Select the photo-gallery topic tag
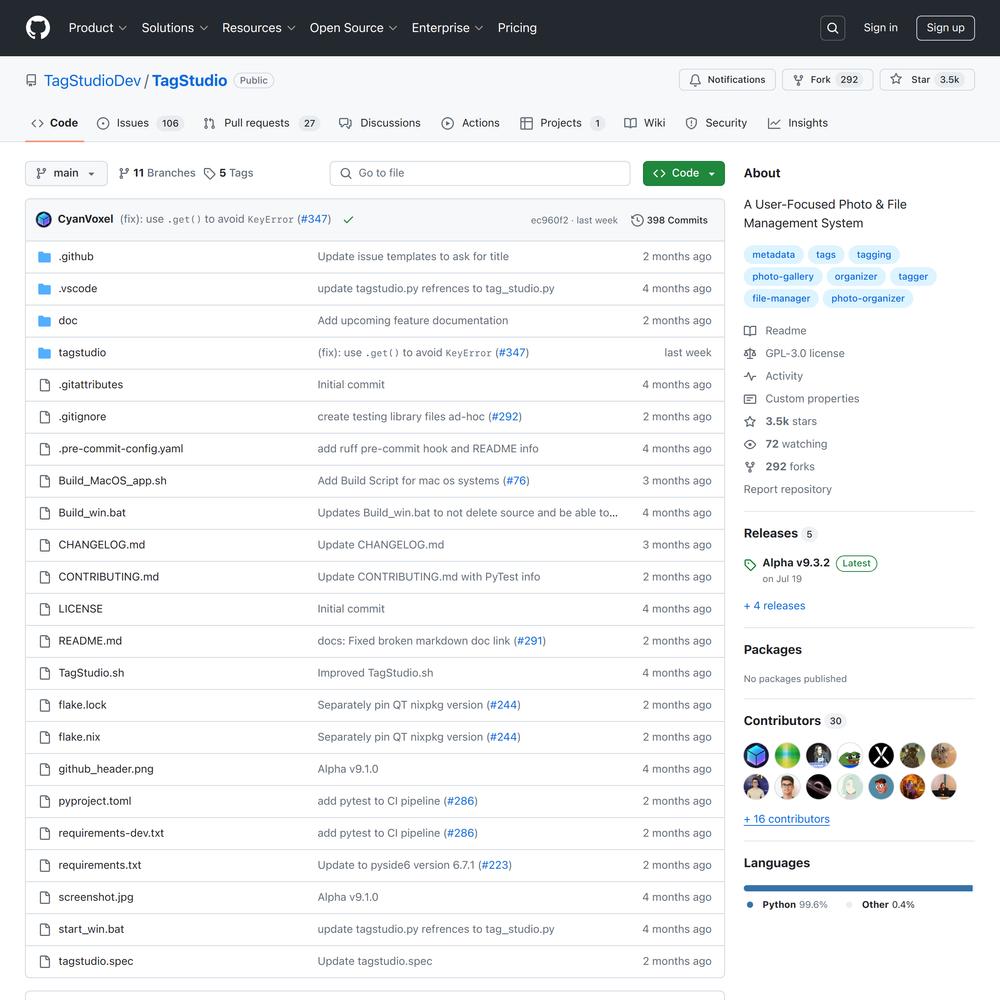Viewport: 1000px width, 1000px height. pos(783,276)
